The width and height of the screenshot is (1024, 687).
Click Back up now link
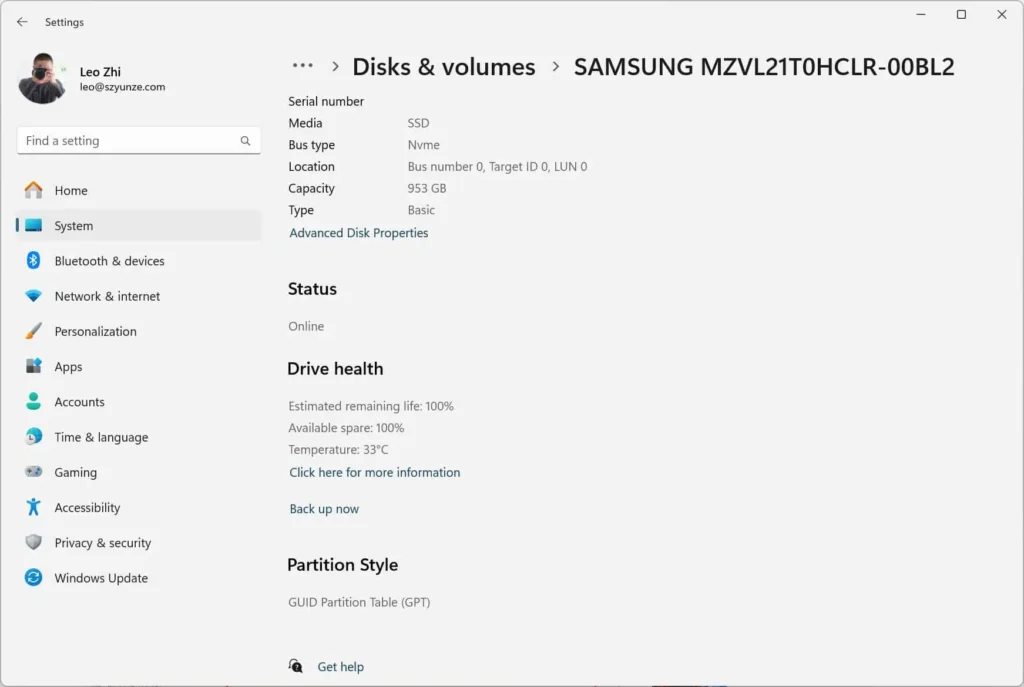(x=324, y=509)
